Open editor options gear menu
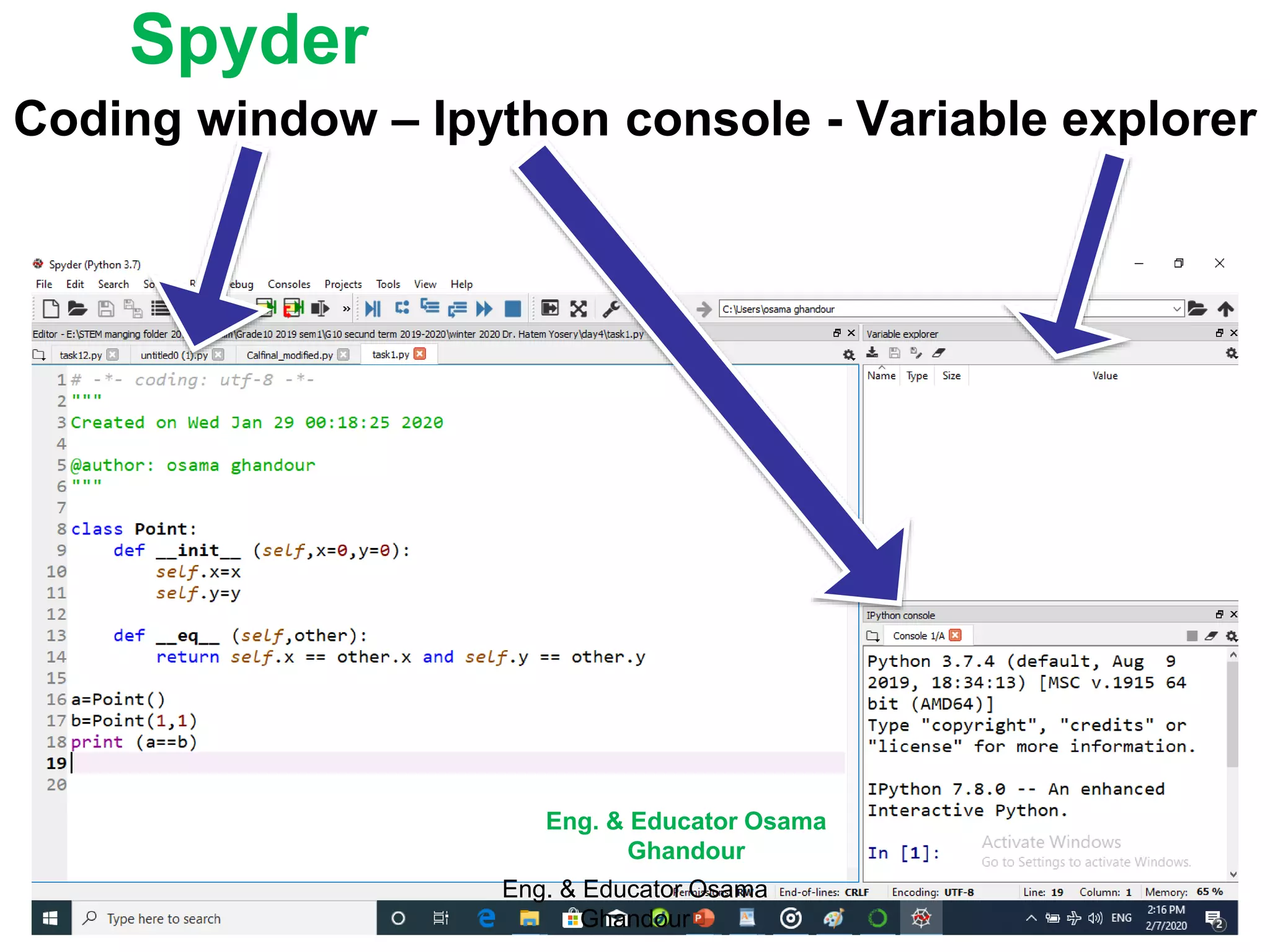This screenshot has width=1270, height=952. [x=849, y=355]
